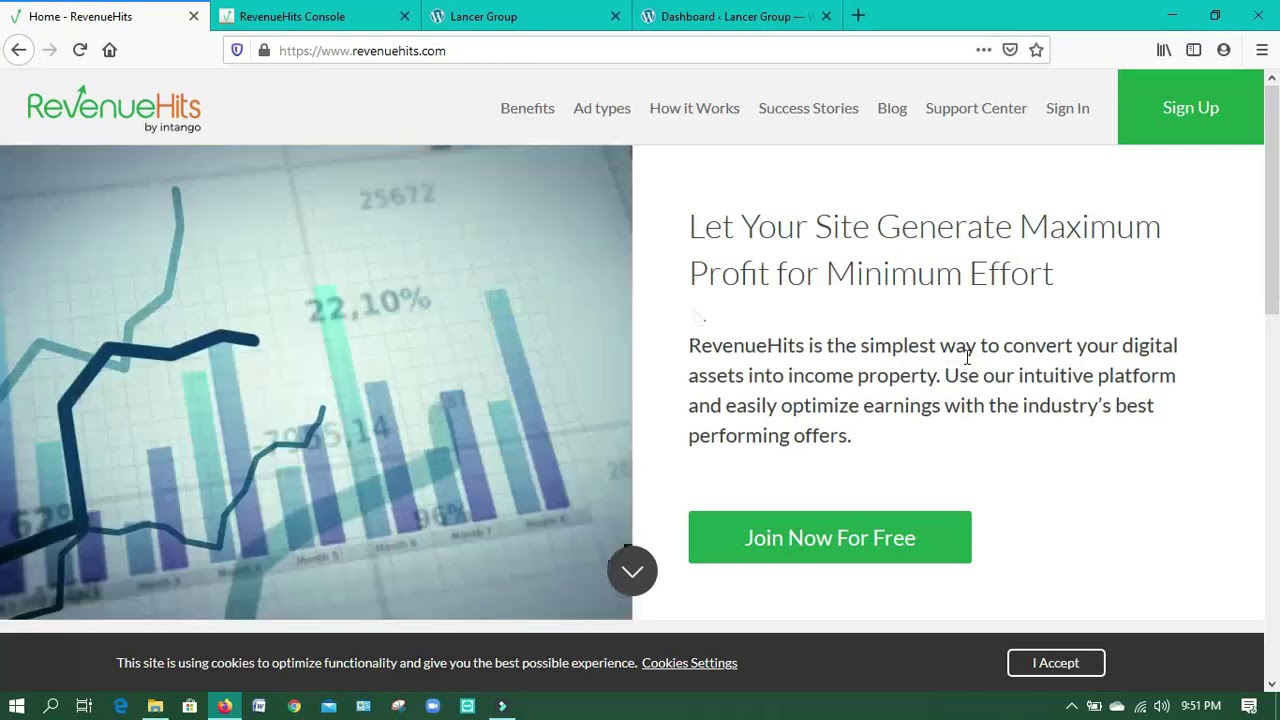The image size is (1280, 720).
Task: Launch Microsoft Edge from taskbar
Action: [x=120, y=706]
